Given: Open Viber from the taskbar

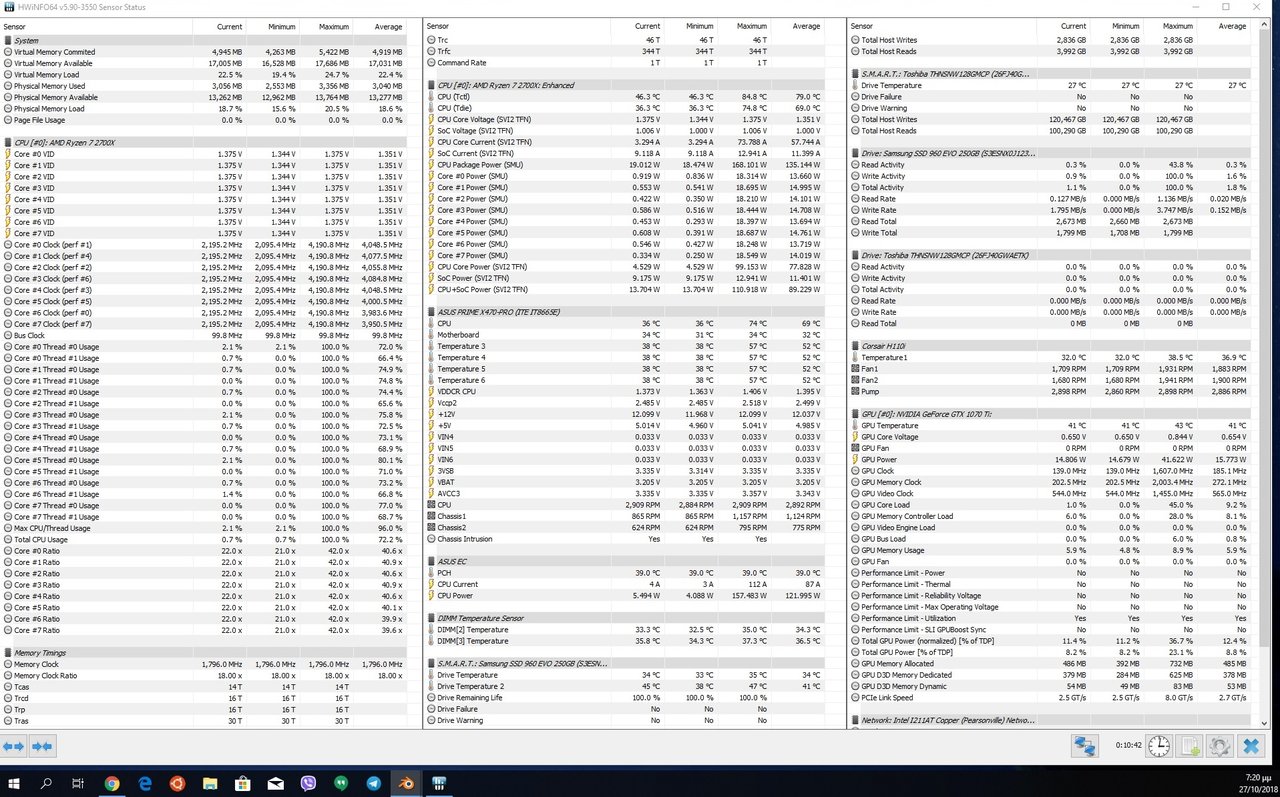Looking at the screenshot, I should (308, 783).
